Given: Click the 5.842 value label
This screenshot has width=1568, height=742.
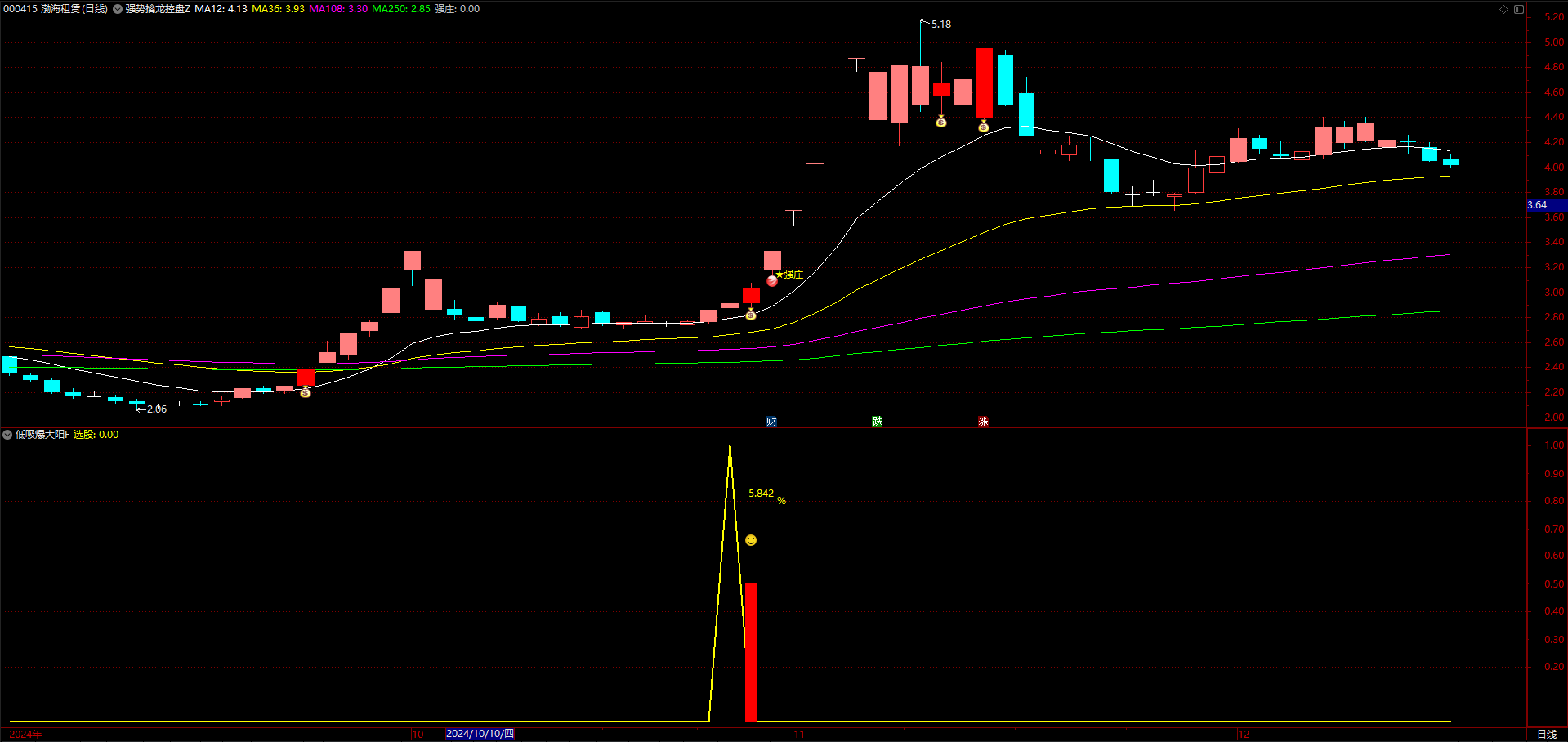Looking at the screenshot, I should [x=761, y=494].
